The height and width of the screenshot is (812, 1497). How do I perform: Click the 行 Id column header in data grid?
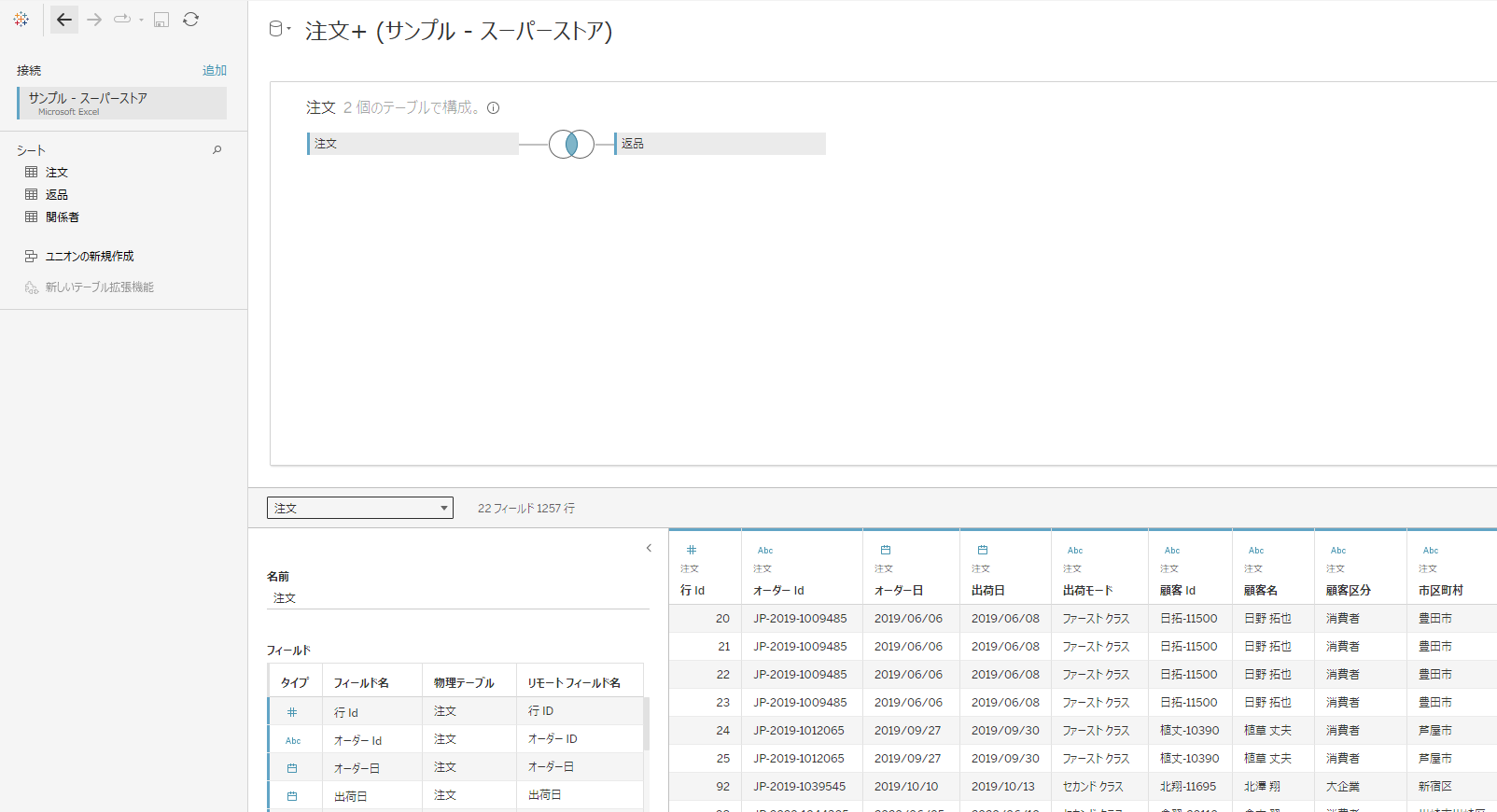[x=693, y=591]
